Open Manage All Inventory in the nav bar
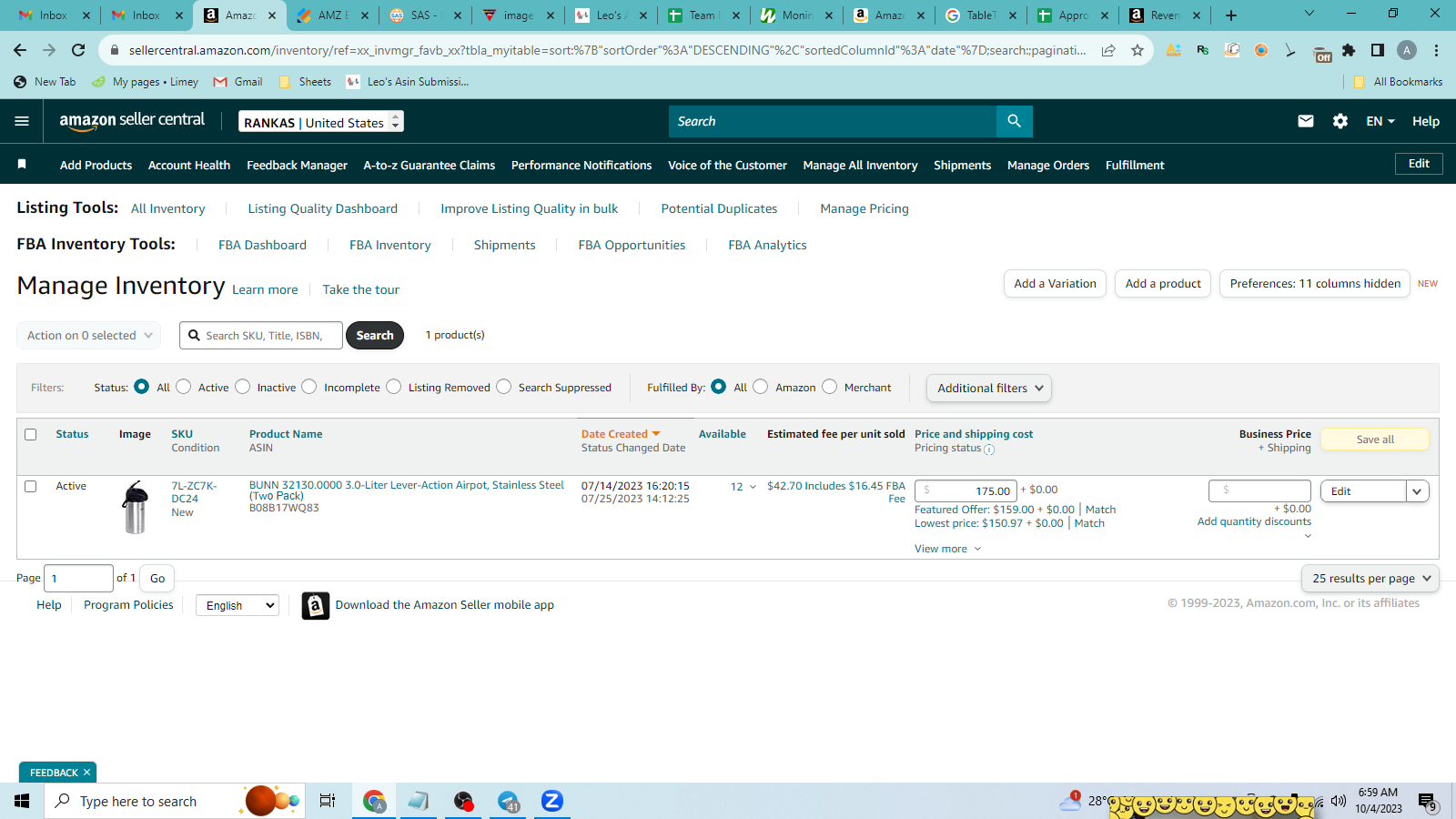 click(x=860, y=165)
